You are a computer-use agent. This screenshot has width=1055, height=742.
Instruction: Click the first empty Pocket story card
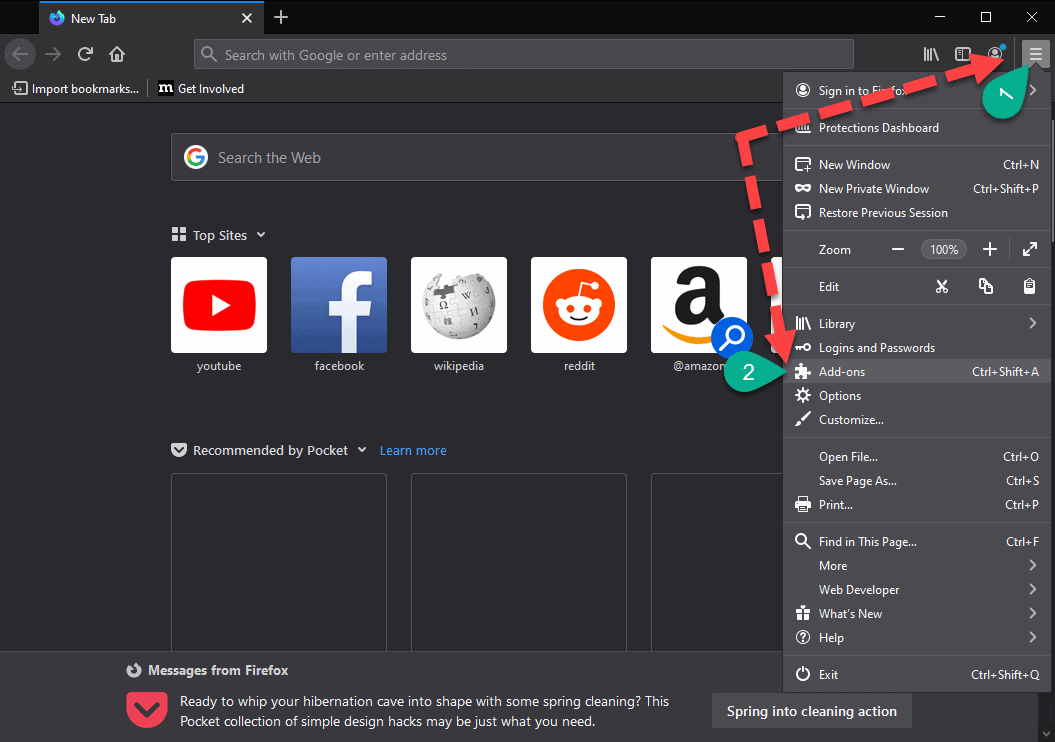(279, 562)
